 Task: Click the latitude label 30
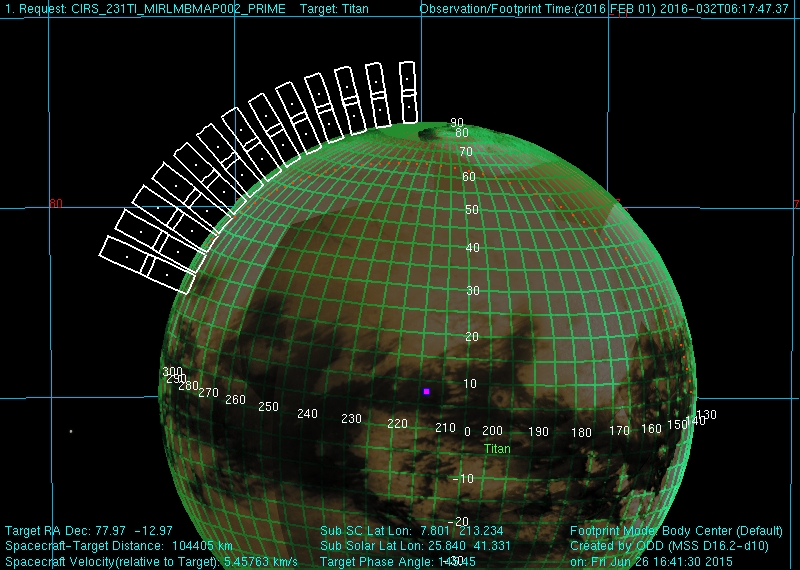tap(473, 290)
